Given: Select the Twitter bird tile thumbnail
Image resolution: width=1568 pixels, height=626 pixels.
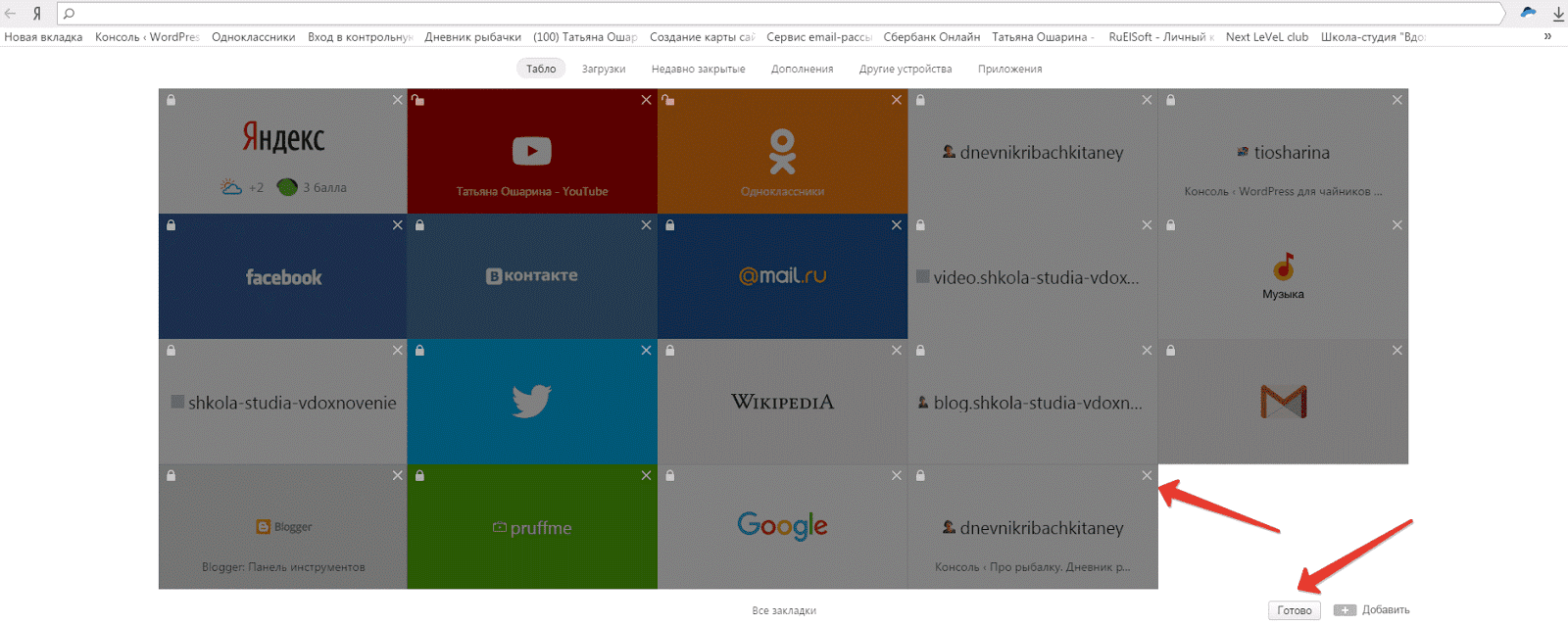Looking at the screenshot, I should pos(532,402).
